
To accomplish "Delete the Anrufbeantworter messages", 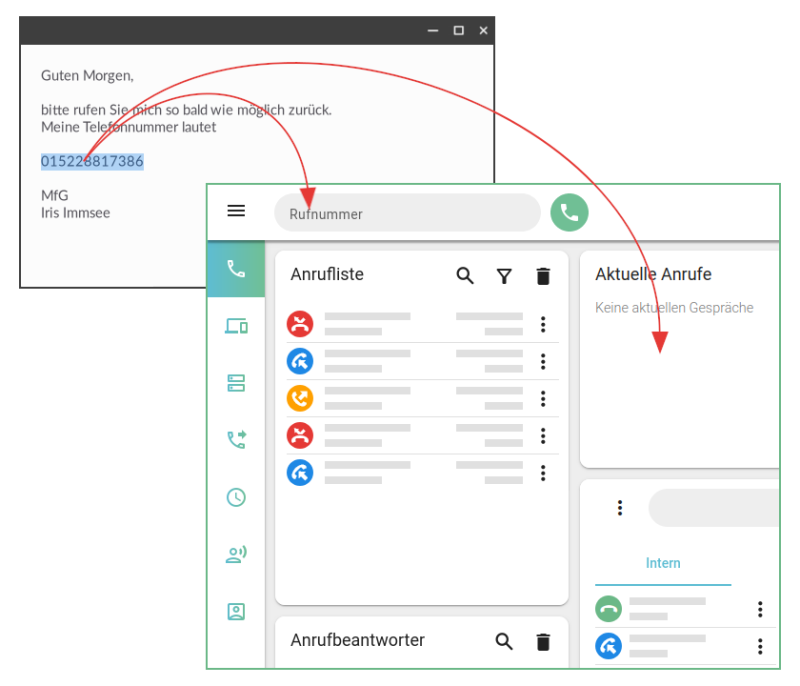I will click(543, 642).
